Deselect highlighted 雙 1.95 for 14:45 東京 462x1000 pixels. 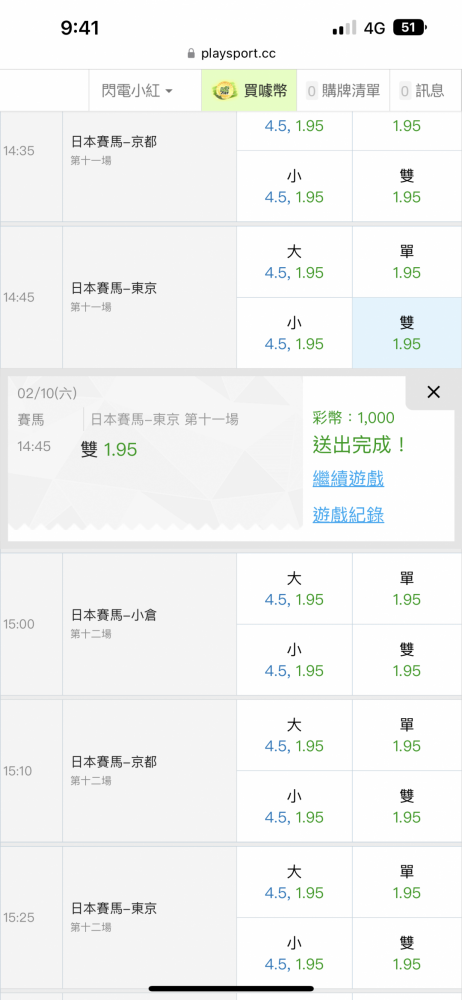click(407, 333)
